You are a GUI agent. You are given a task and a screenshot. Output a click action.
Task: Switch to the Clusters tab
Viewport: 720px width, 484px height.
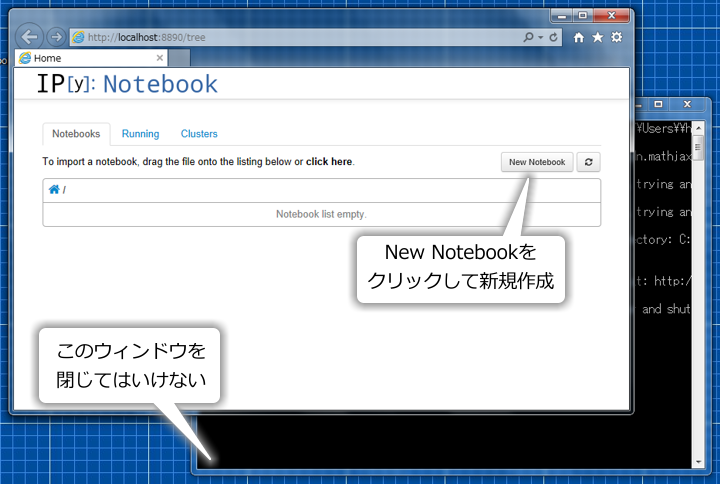pos(199,134)
